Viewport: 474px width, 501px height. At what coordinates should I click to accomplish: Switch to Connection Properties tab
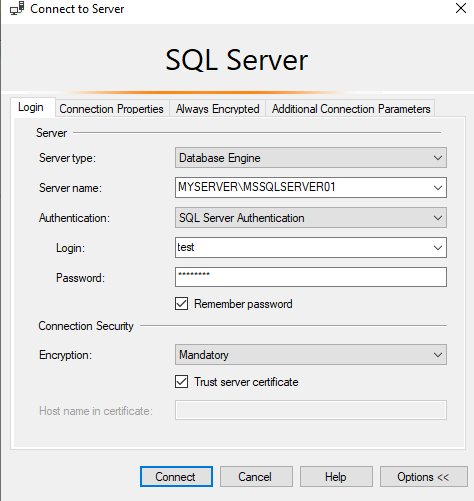[112, 109]
